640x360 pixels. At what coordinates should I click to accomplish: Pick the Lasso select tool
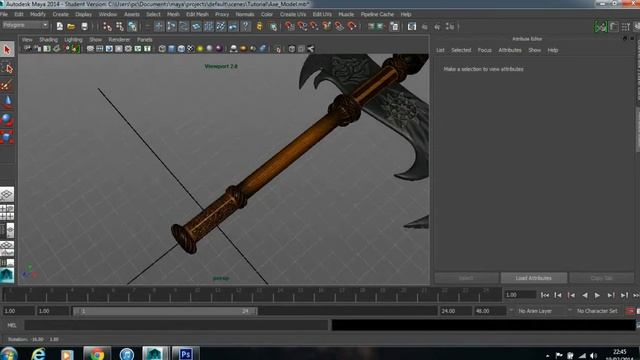pos(7,67)
